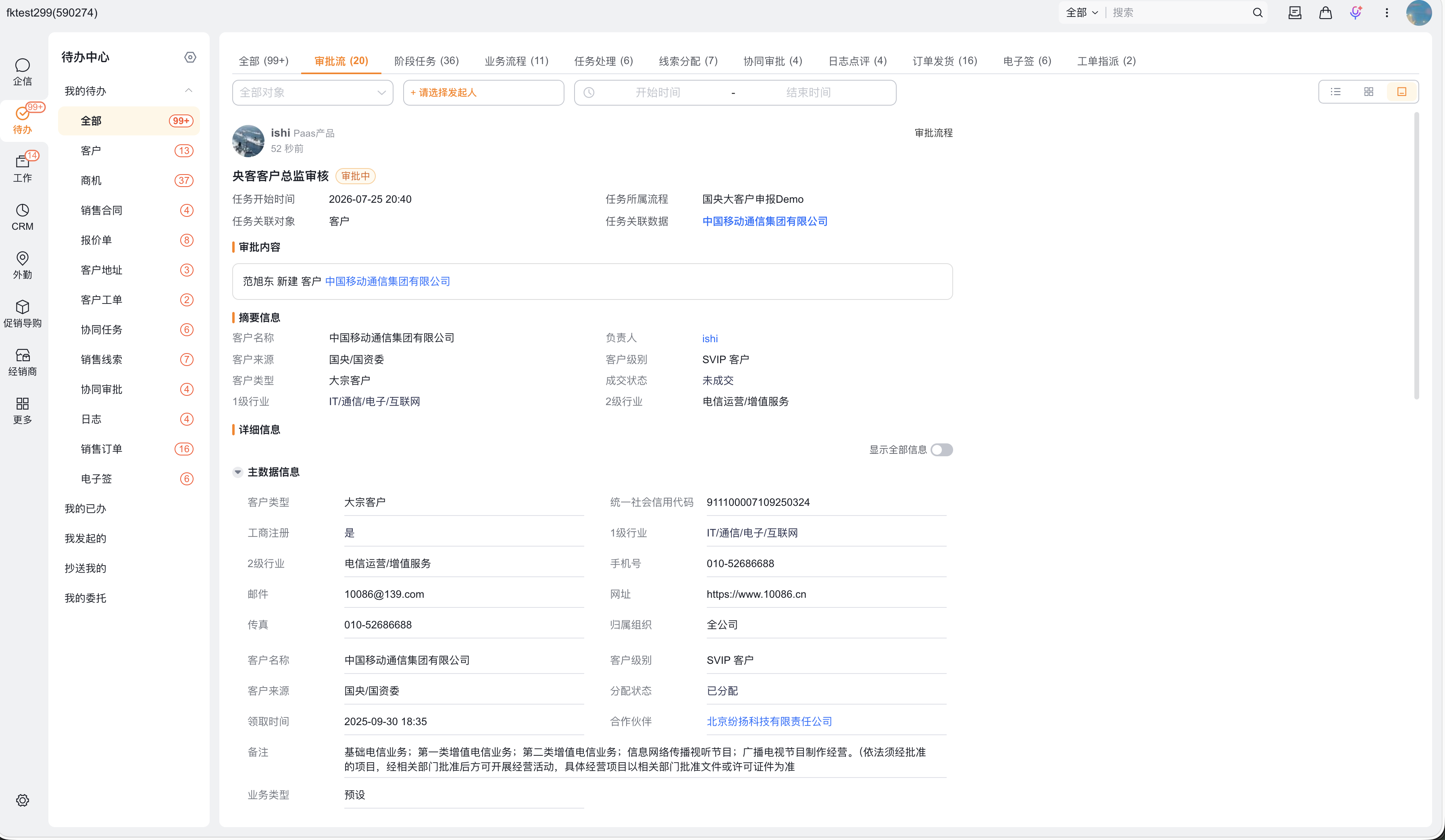The width and height of the screenshot is (1445, 840).
Task: Select the 审批流 (20) tab
Action: pos(341,61)
